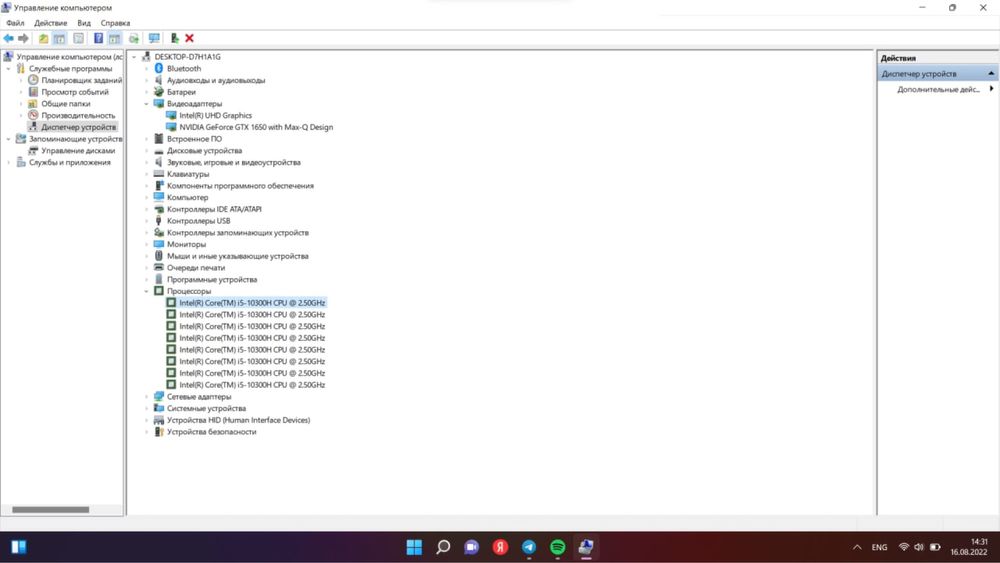
Task: Open Windows Start menu on taskbar
Action: click(x=415, y=547)
